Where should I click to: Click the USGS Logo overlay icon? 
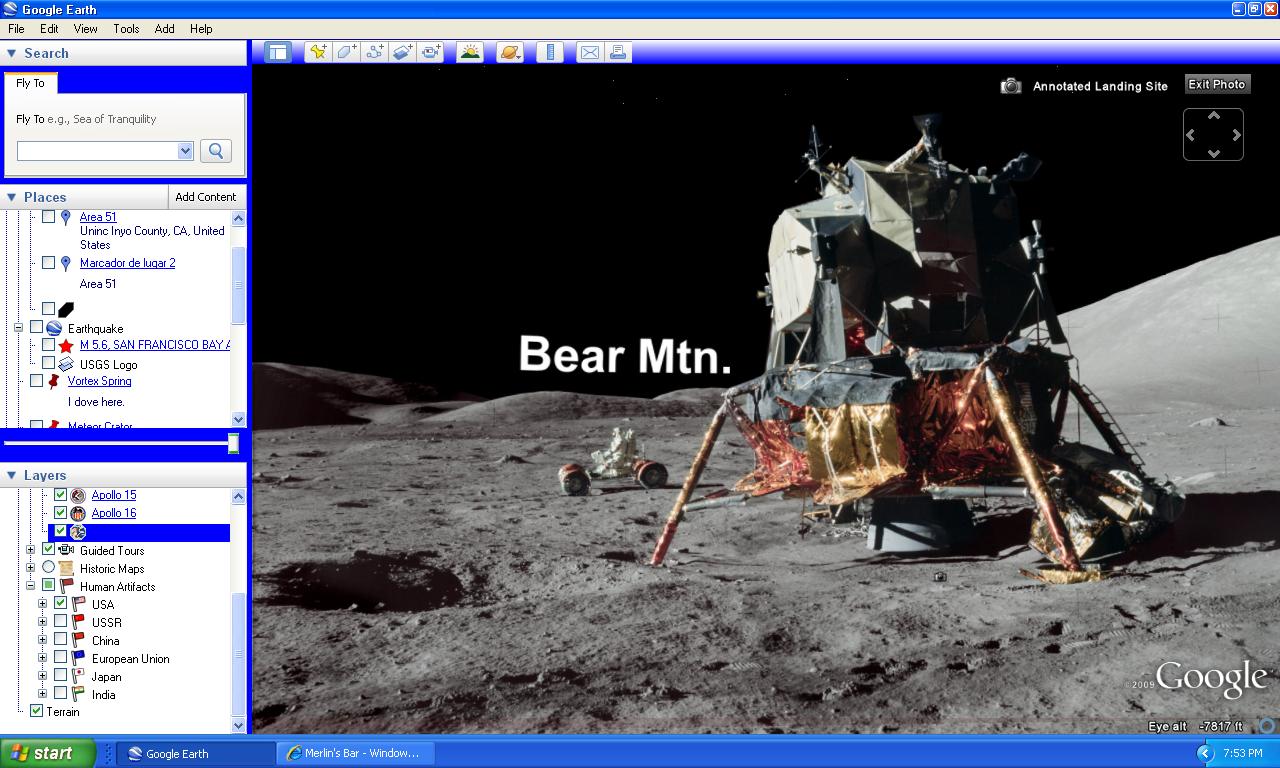point(66,365)
